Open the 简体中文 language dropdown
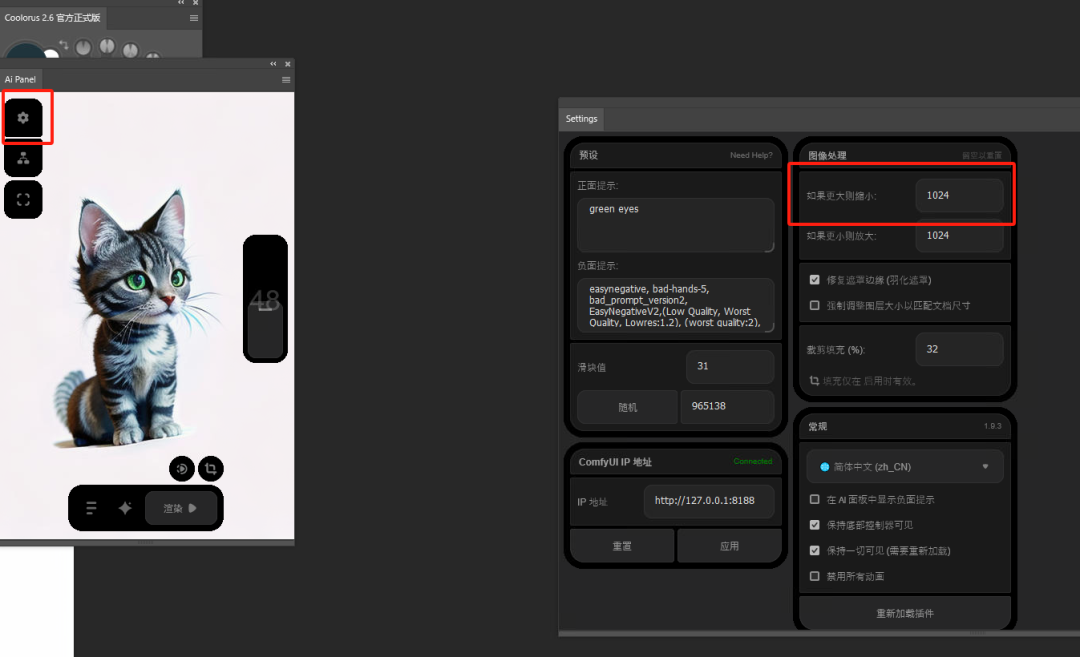This screenshot has height=657, width=1080. (903, 466)
